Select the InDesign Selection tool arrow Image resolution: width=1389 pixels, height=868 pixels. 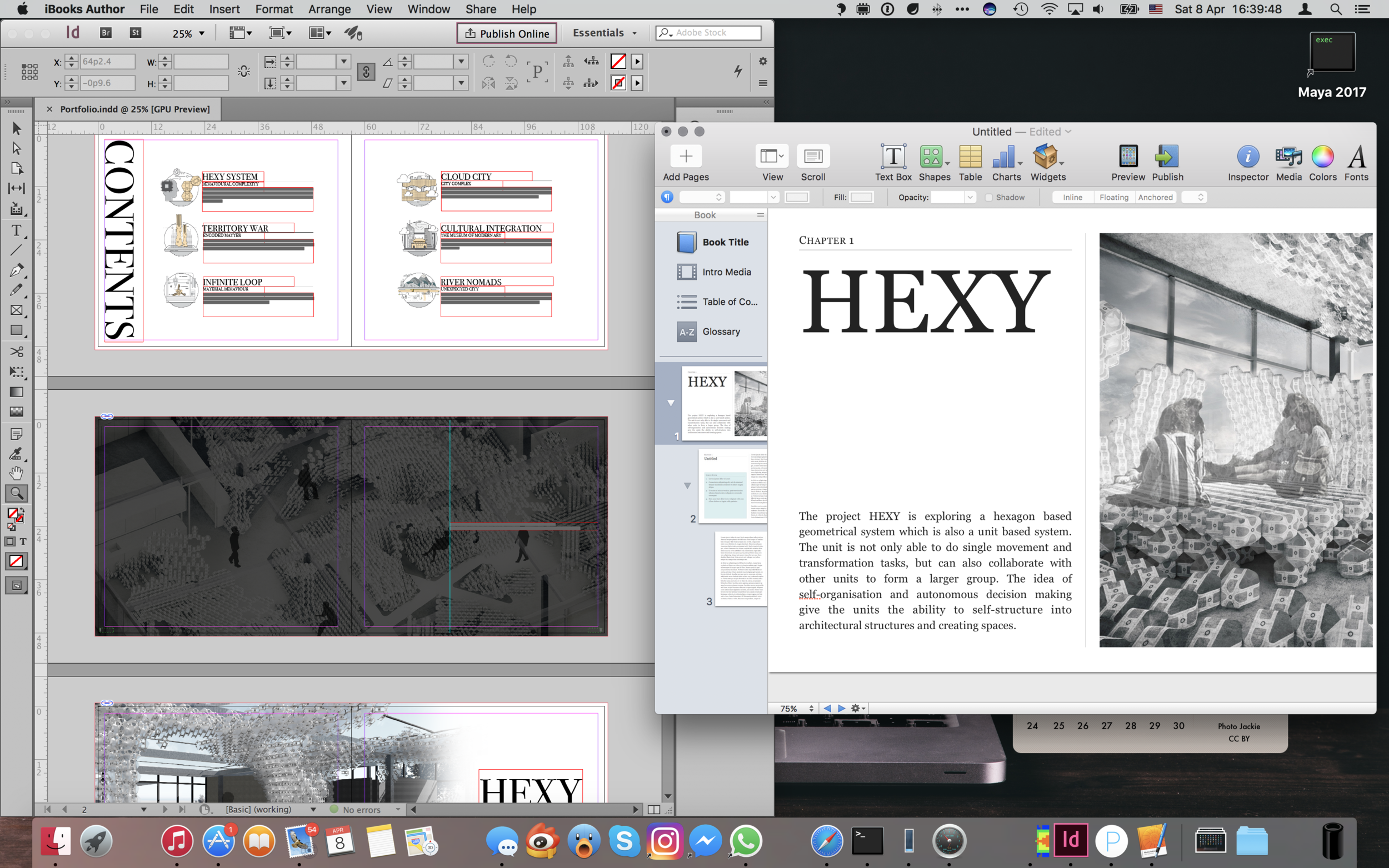tap(16, 128)
